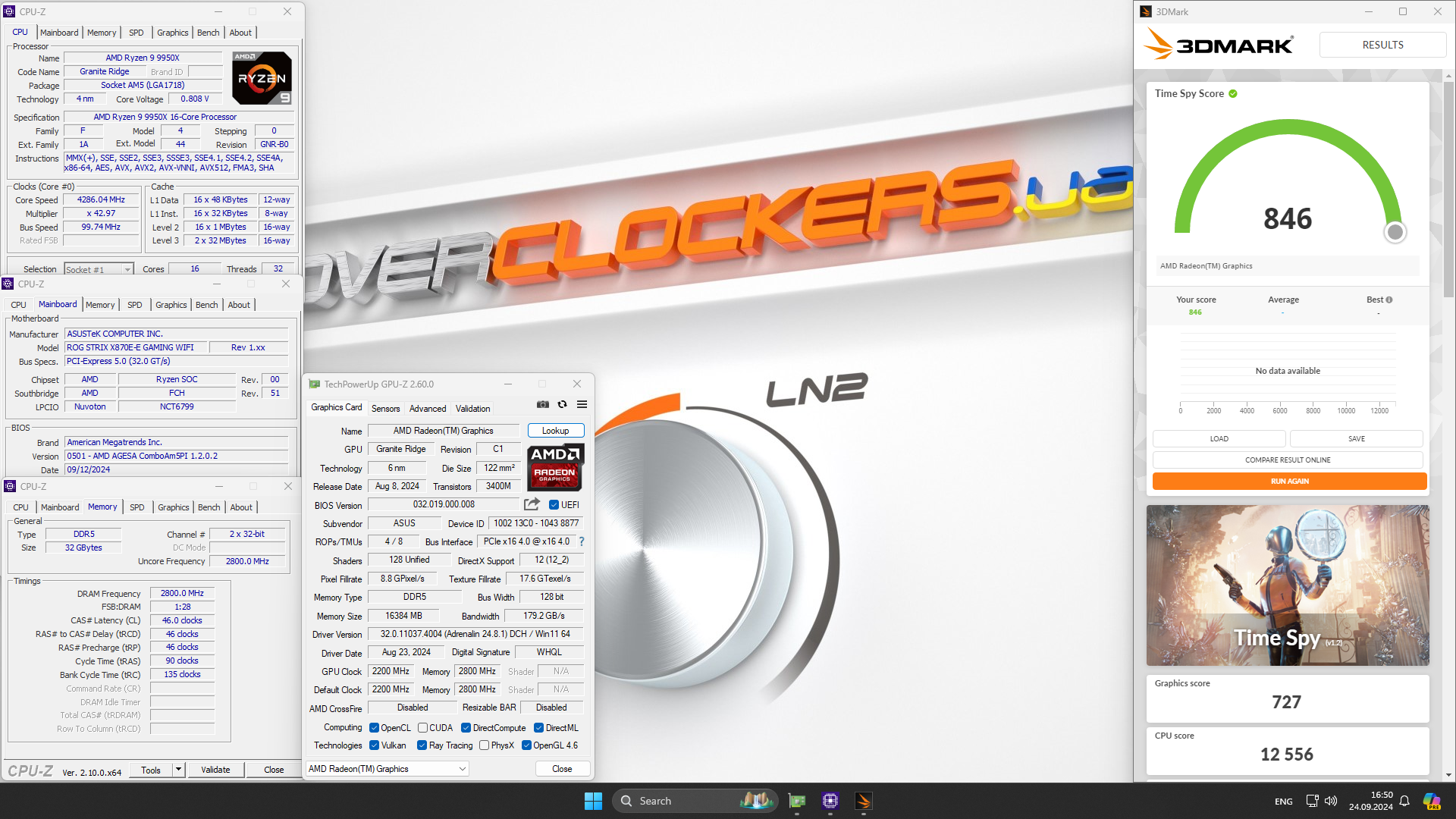
Task: Click the GPU-Z screenshot camera icon
Action: point(543,404)
